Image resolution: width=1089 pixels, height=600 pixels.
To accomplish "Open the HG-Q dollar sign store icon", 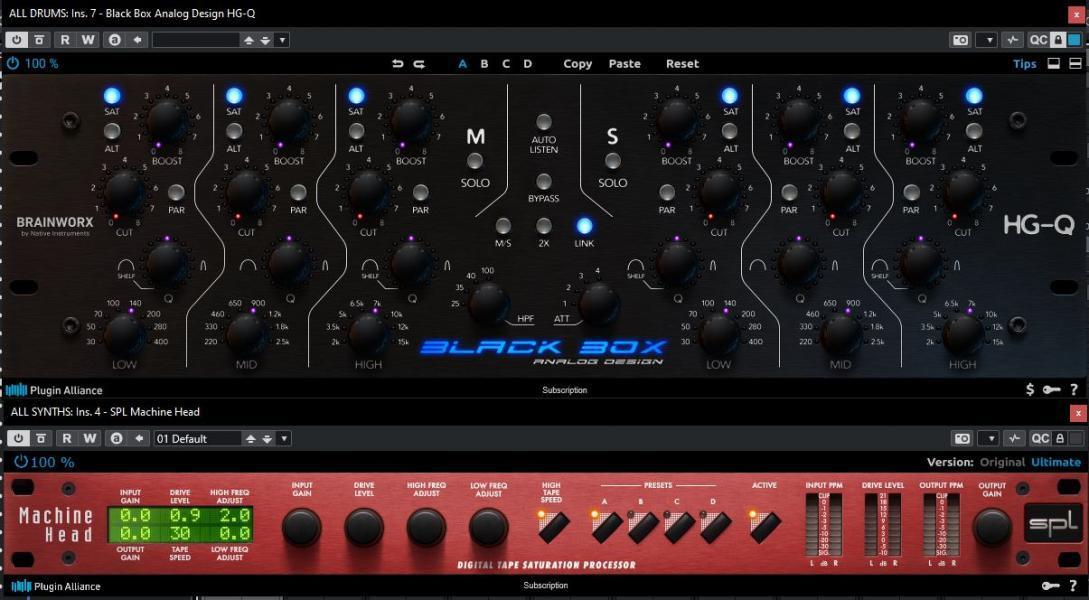I will coord(1030,390).
